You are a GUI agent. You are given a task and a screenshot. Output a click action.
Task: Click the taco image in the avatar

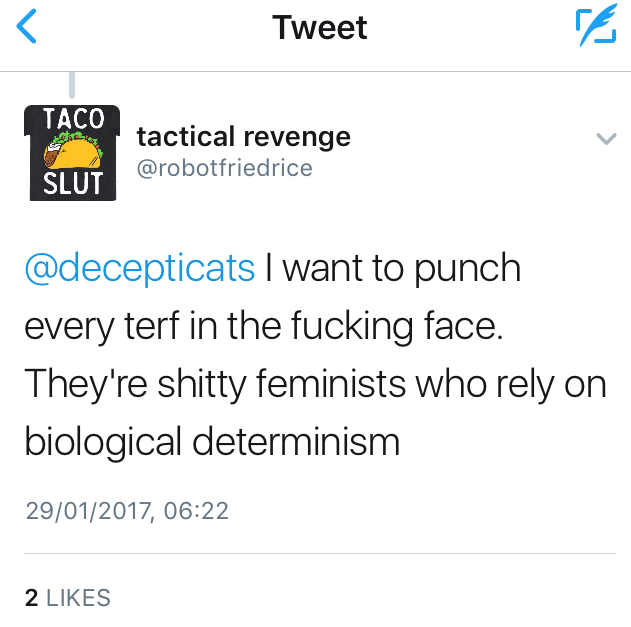coord(72,151)
